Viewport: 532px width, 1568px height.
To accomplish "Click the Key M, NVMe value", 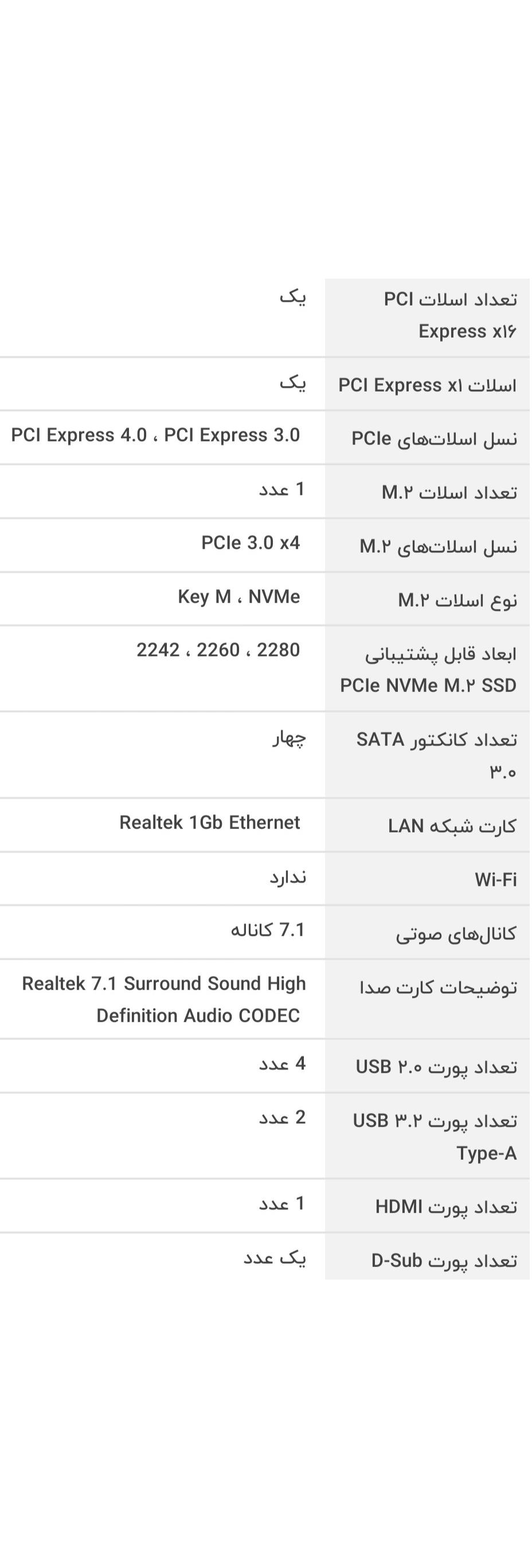I will tap(239, 596).
